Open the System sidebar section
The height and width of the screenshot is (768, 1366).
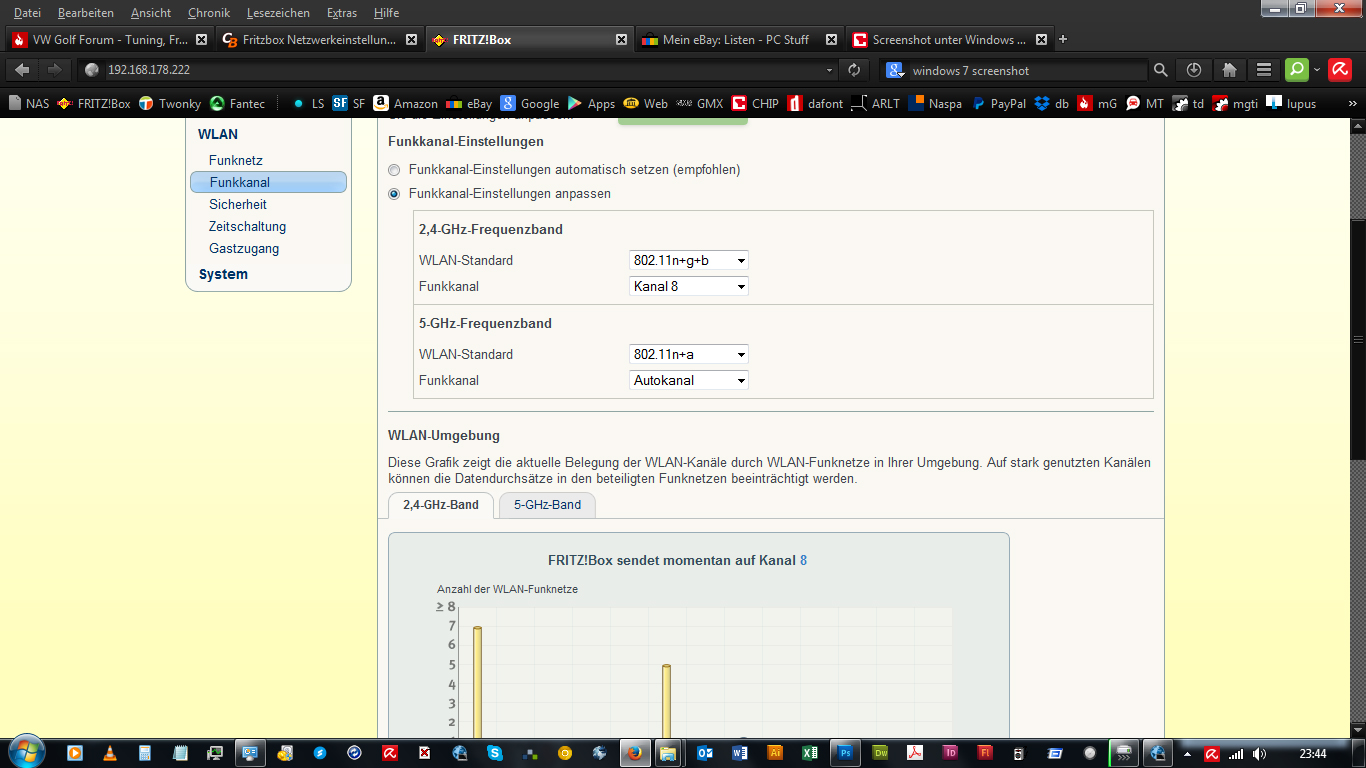223,274
